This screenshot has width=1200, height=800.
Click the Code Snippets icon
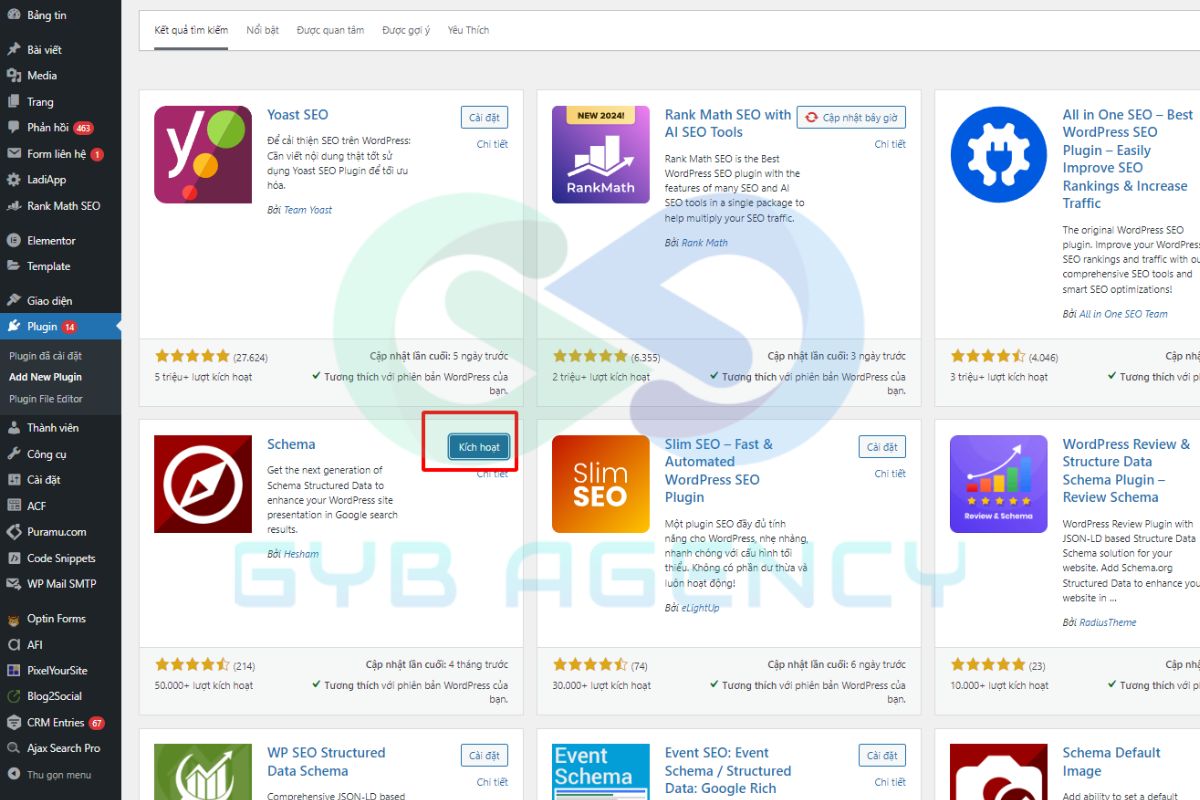[13, 558]
